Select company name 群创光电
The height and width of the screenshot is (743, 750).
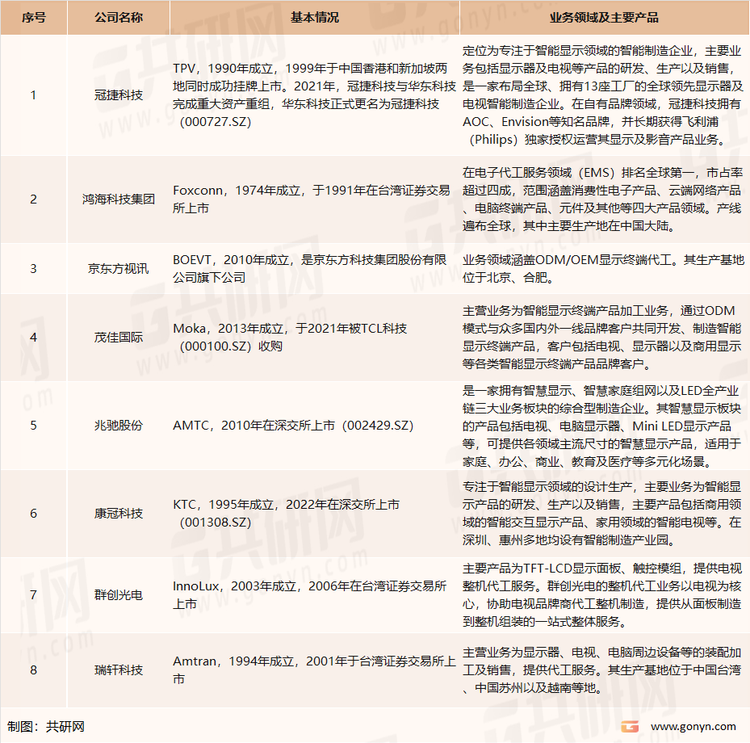[118, 595]
